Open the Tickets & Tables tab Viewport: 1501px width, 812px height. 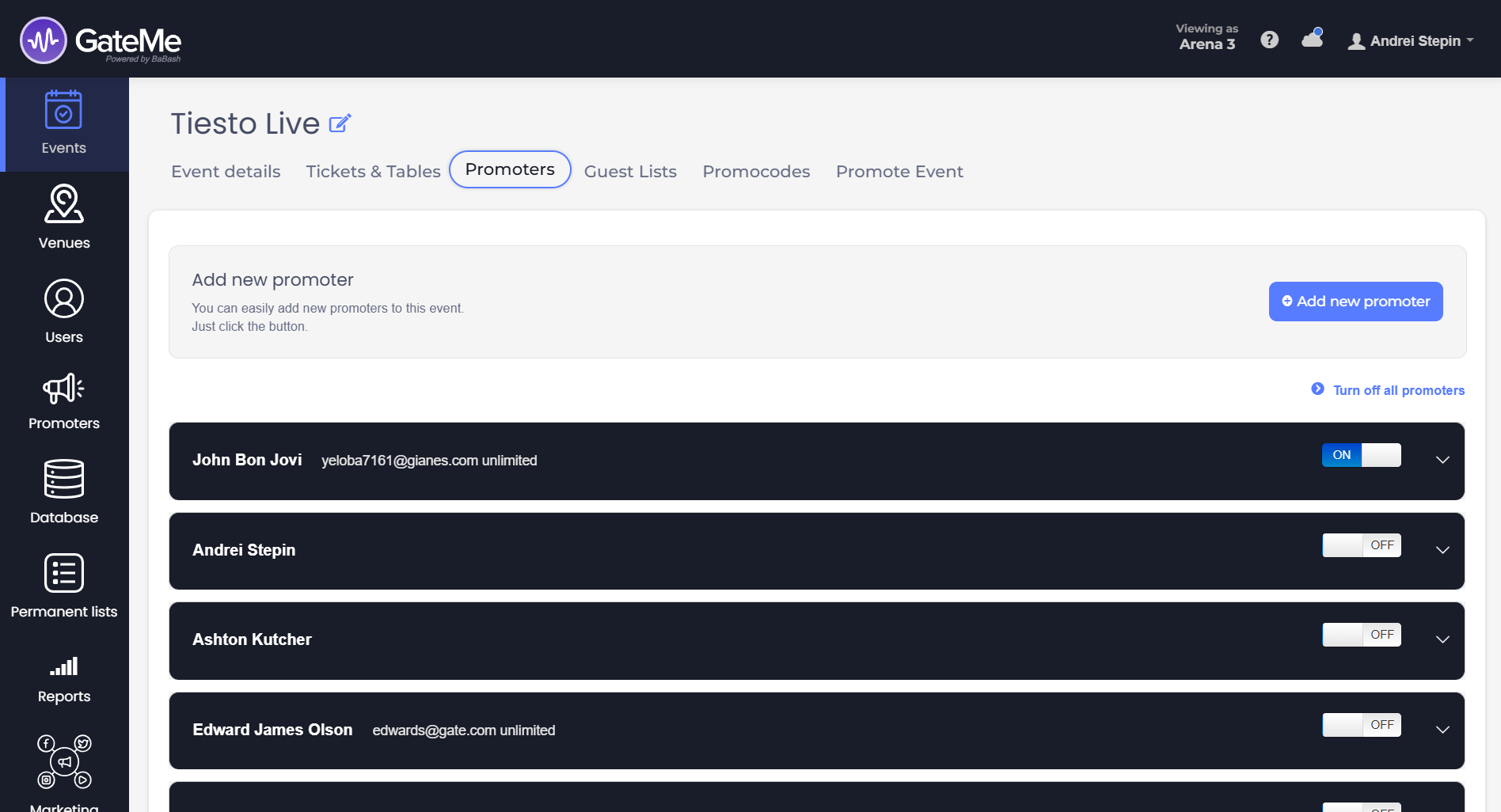[373, 172]
